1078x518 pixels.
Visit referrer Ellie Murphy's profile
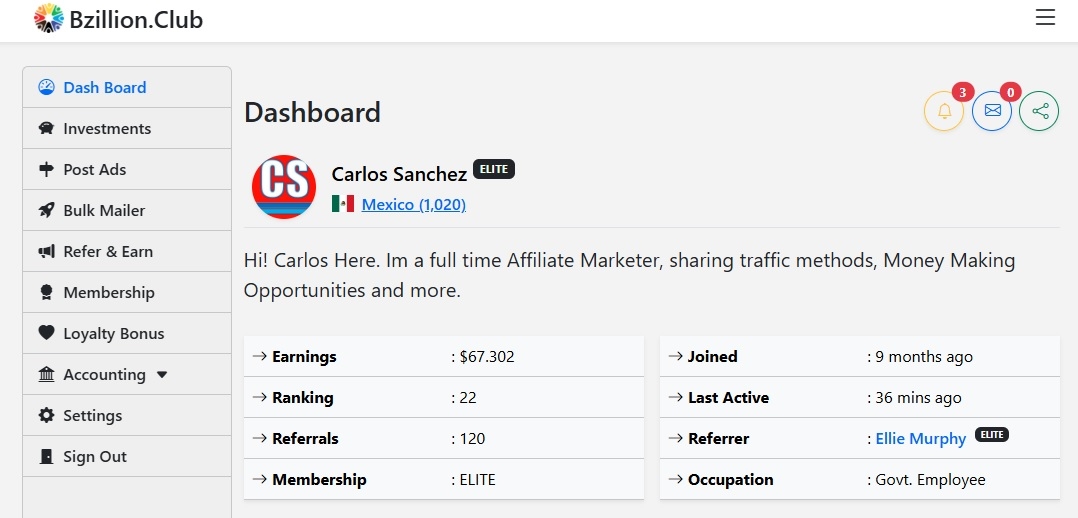point(920,438)
